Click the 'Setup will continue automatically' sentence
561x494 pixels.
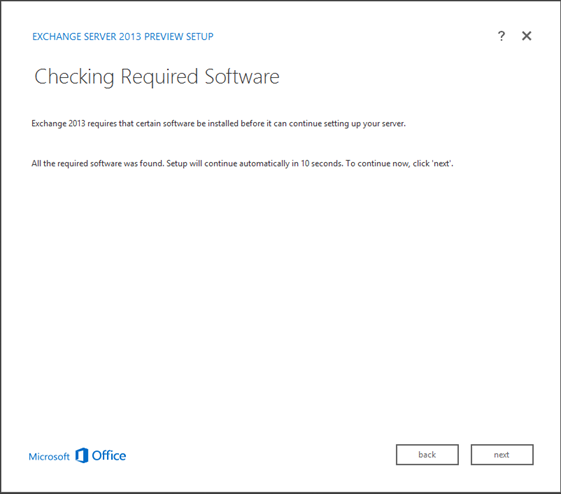[255, 163]
